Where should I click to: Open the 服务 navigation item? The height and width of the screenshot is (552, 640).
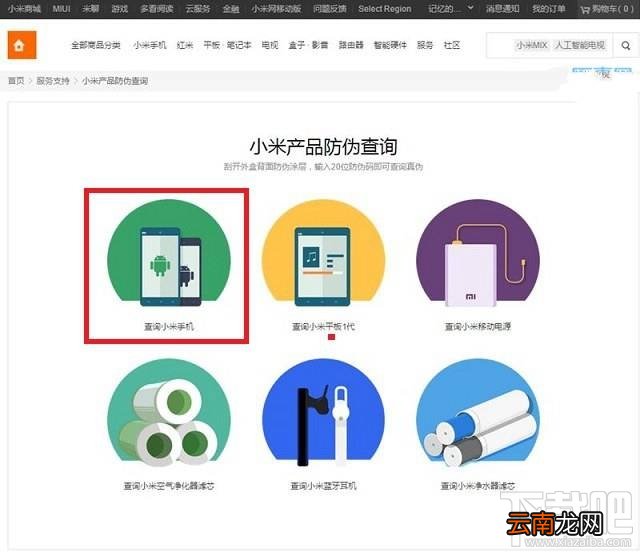pyautogui.click(x=425, y=45)
